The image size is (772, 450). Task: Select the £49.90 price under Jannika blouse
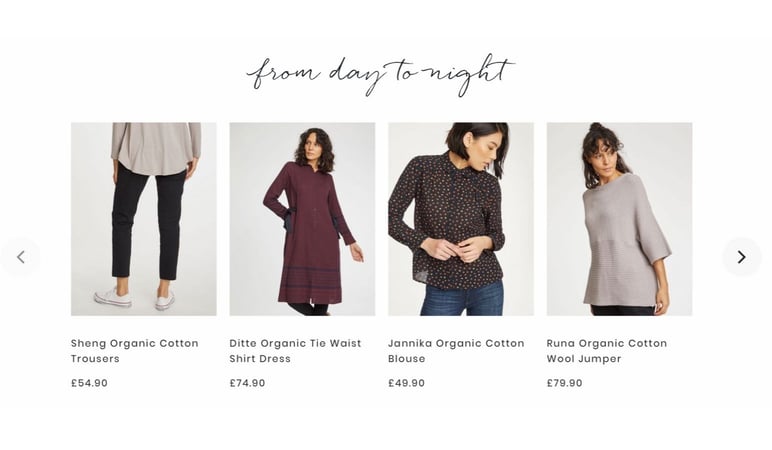(x=406, y=383)
